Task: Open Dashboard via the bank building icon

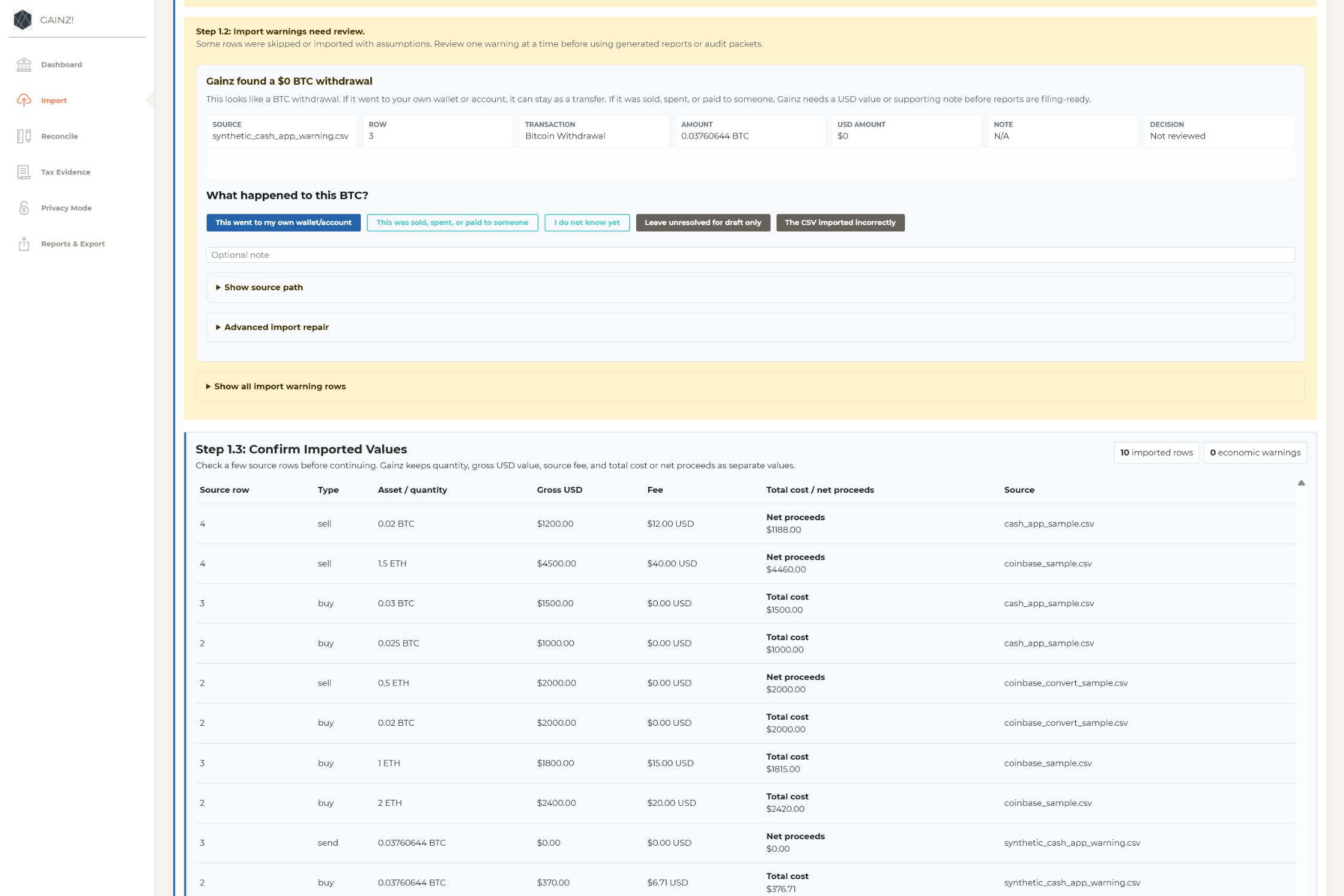Action: coord(24,65)
